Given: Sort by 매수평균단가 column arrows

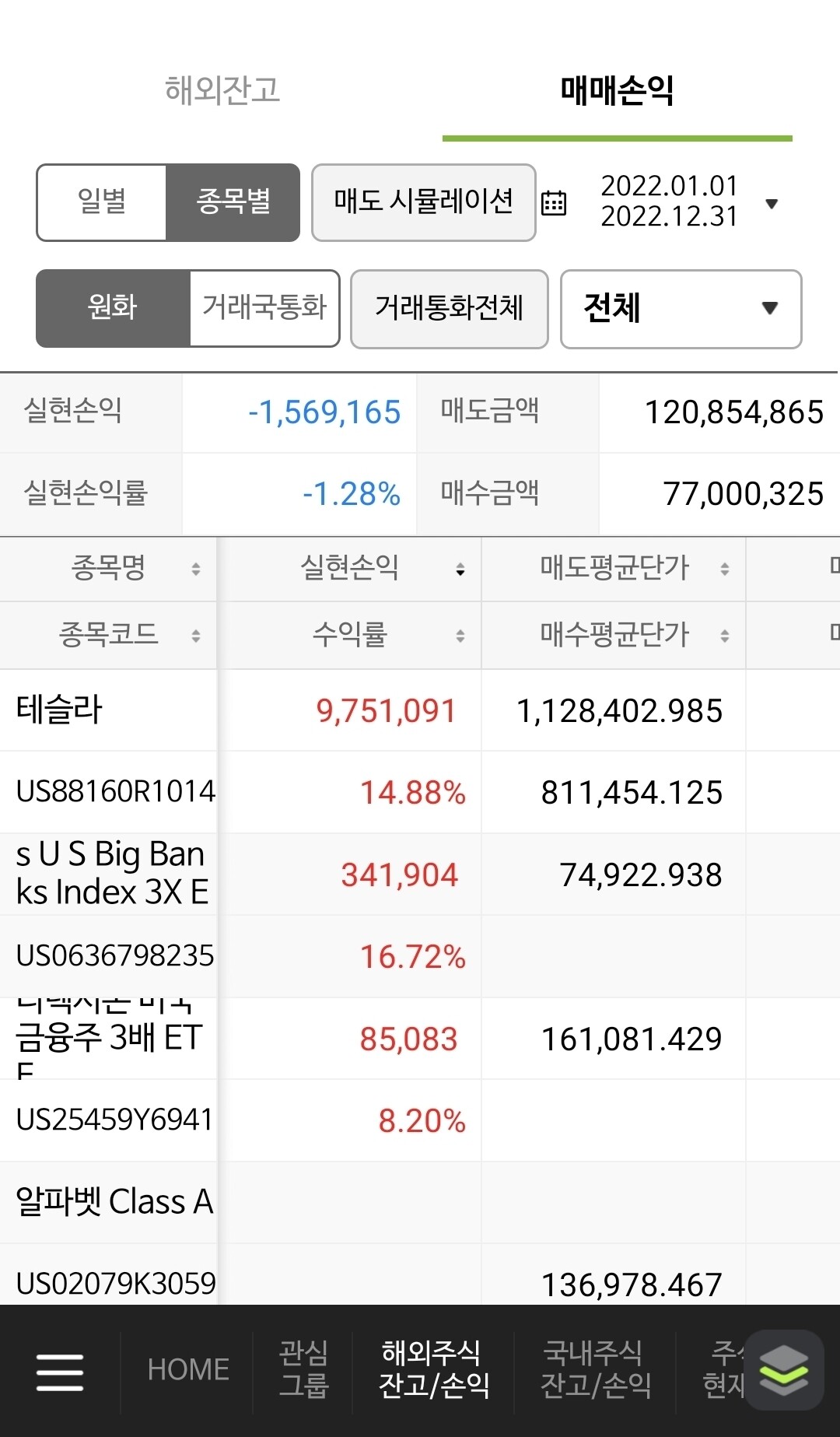Looking at the screenshot, I should point(724,636).
